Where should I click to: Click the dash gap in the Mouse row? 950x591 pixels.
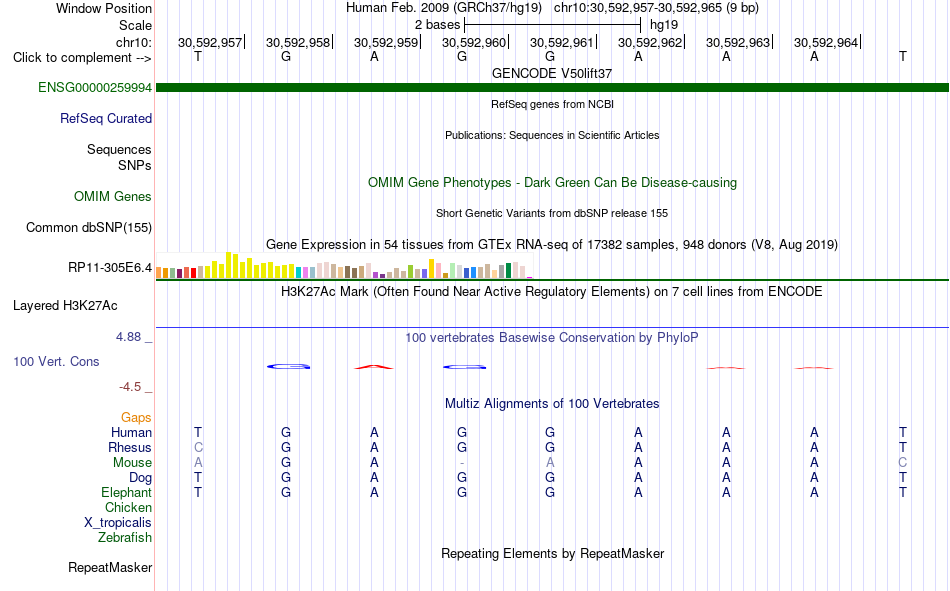tap(462, 463)
